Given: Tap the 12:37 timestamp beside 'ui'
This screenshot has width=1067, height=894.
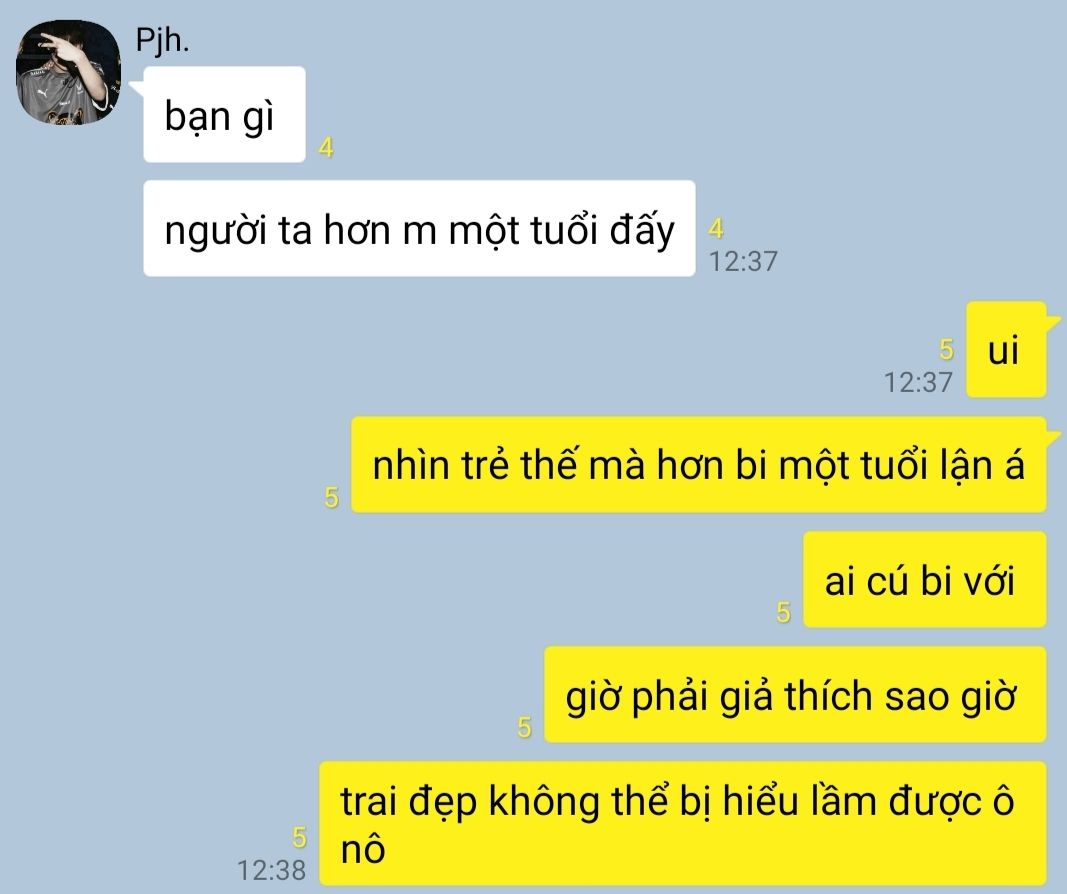Looking at the screenshot, I should tap(918, 382).
